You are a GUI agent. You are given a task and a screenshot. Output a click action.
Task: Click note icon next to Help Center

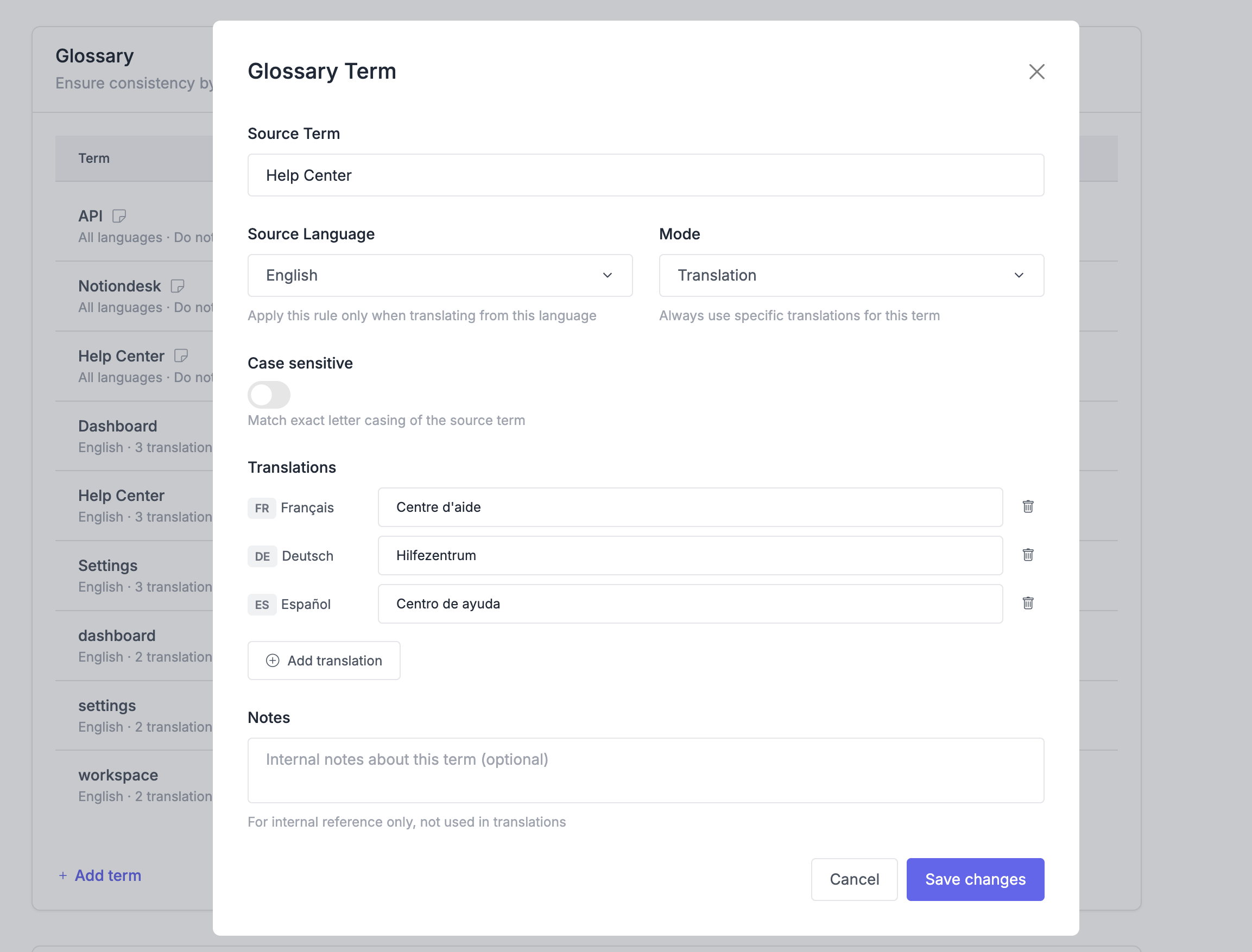click(181, 356)
